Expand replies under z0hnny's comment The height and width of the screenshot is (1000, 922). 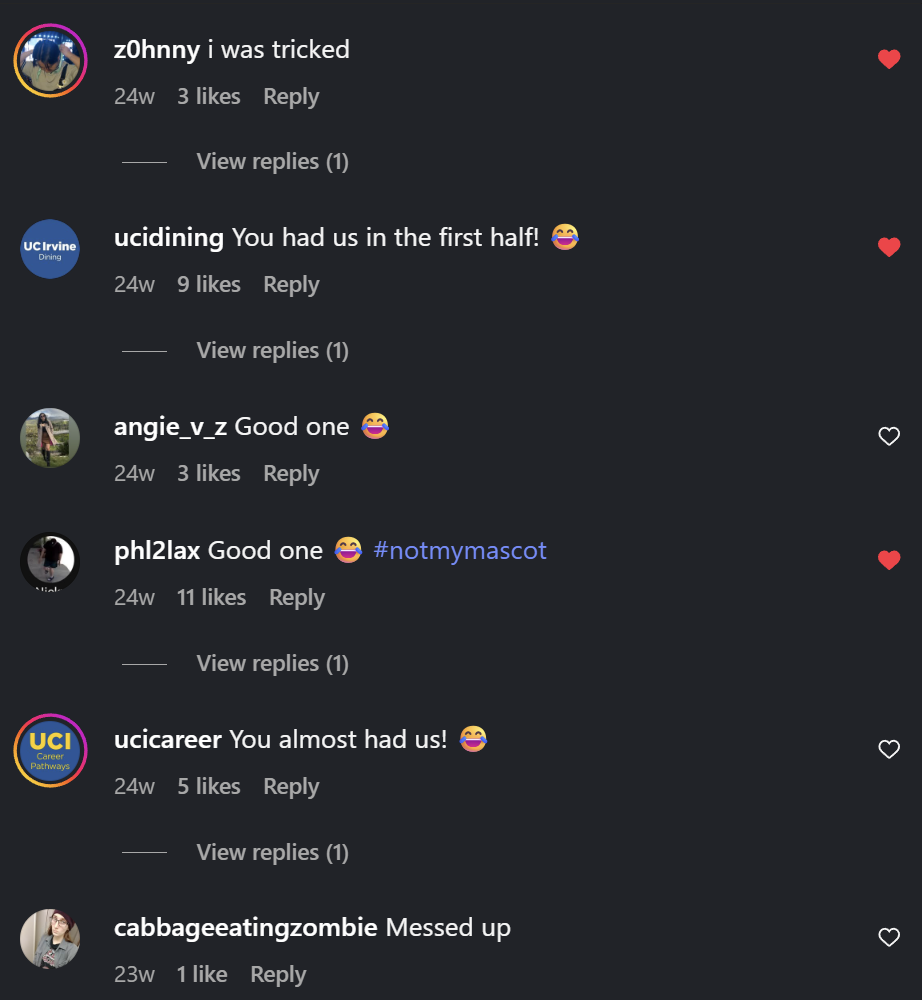tap(272, 162)
